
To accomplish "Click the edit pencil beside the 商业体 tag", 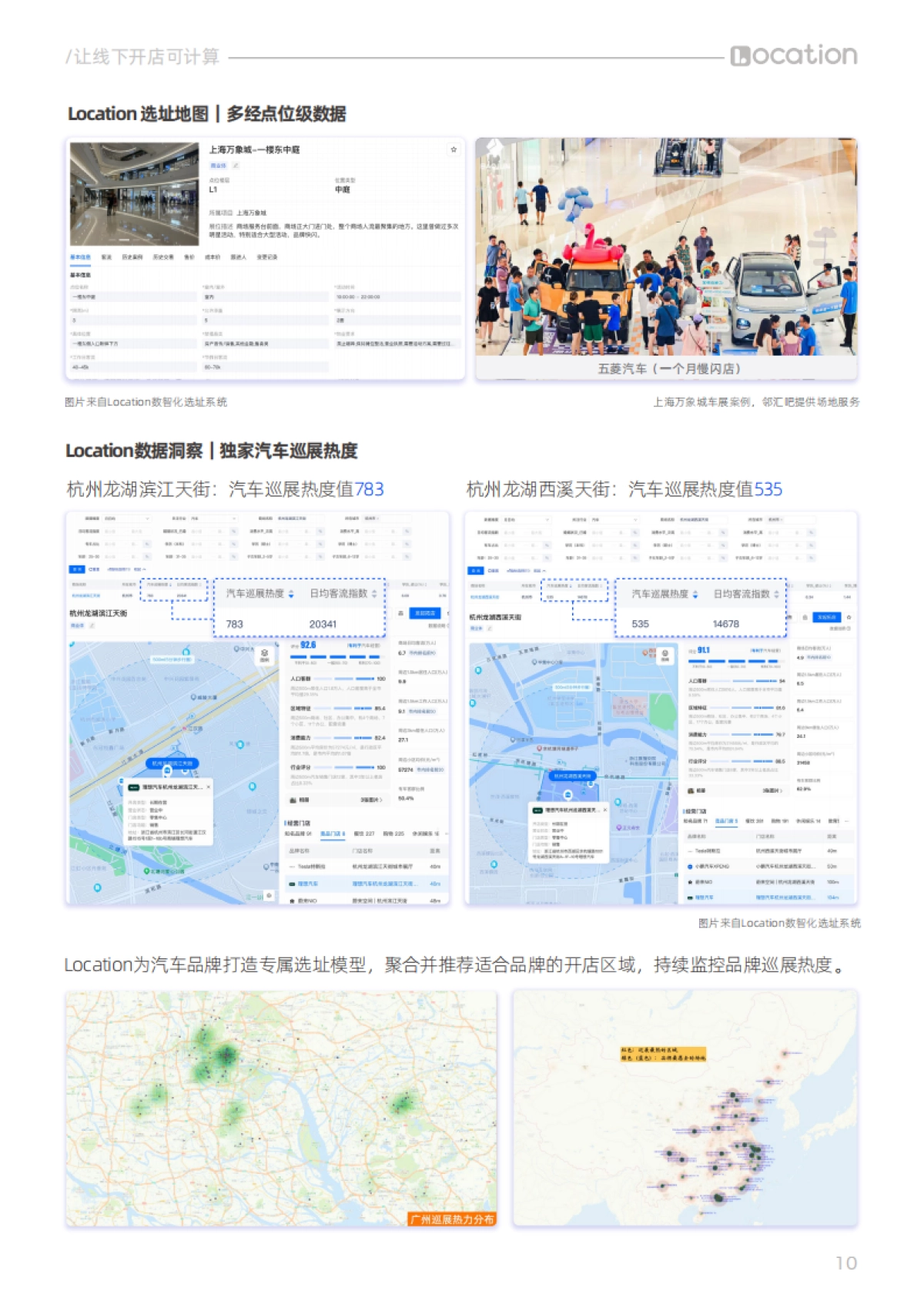I will [x=236, y=166].
